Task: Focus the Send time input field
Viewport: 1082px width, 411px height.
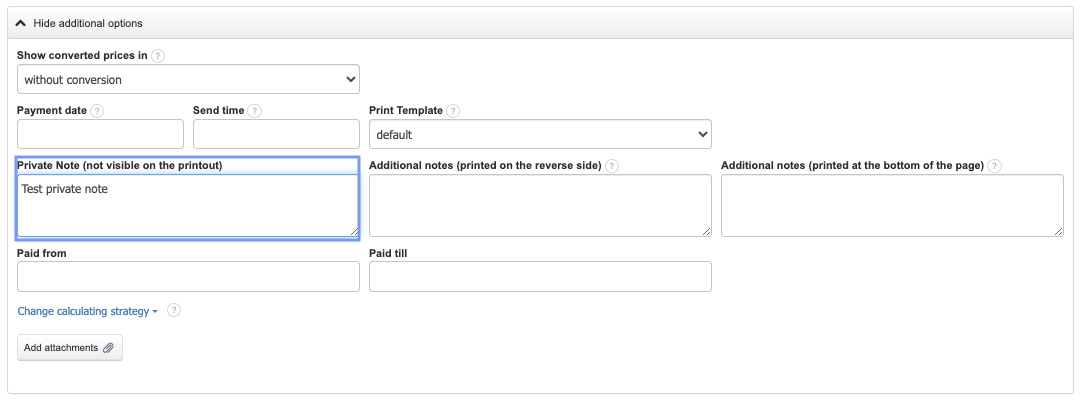Action: click(276, 134)
